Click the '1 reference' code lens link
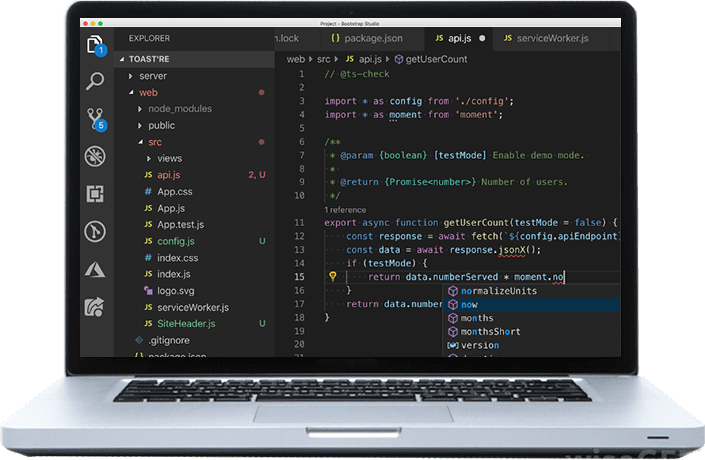Screen dimensions: 705x460 pyautogui.click(x=347, y=210)
